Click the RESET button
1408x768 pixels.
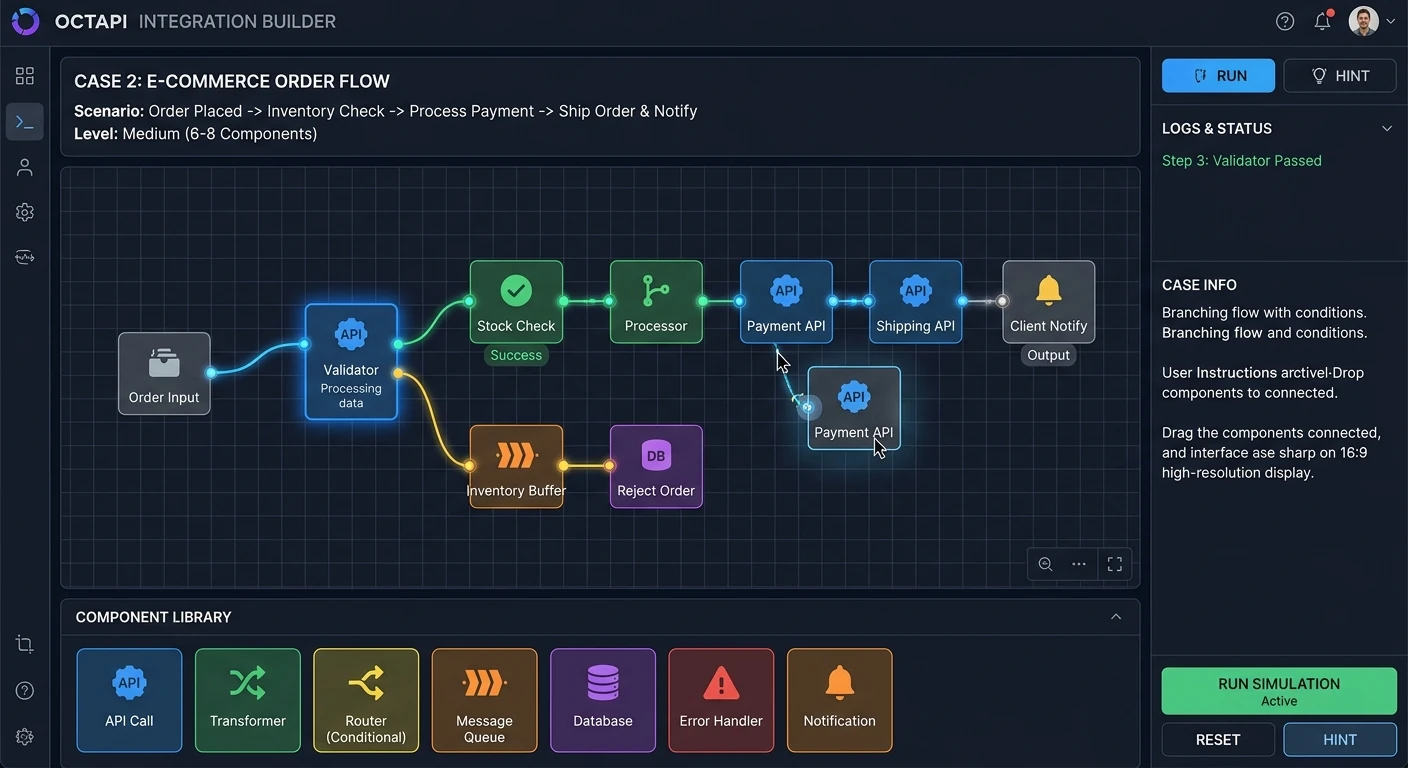click(1218, 740)
